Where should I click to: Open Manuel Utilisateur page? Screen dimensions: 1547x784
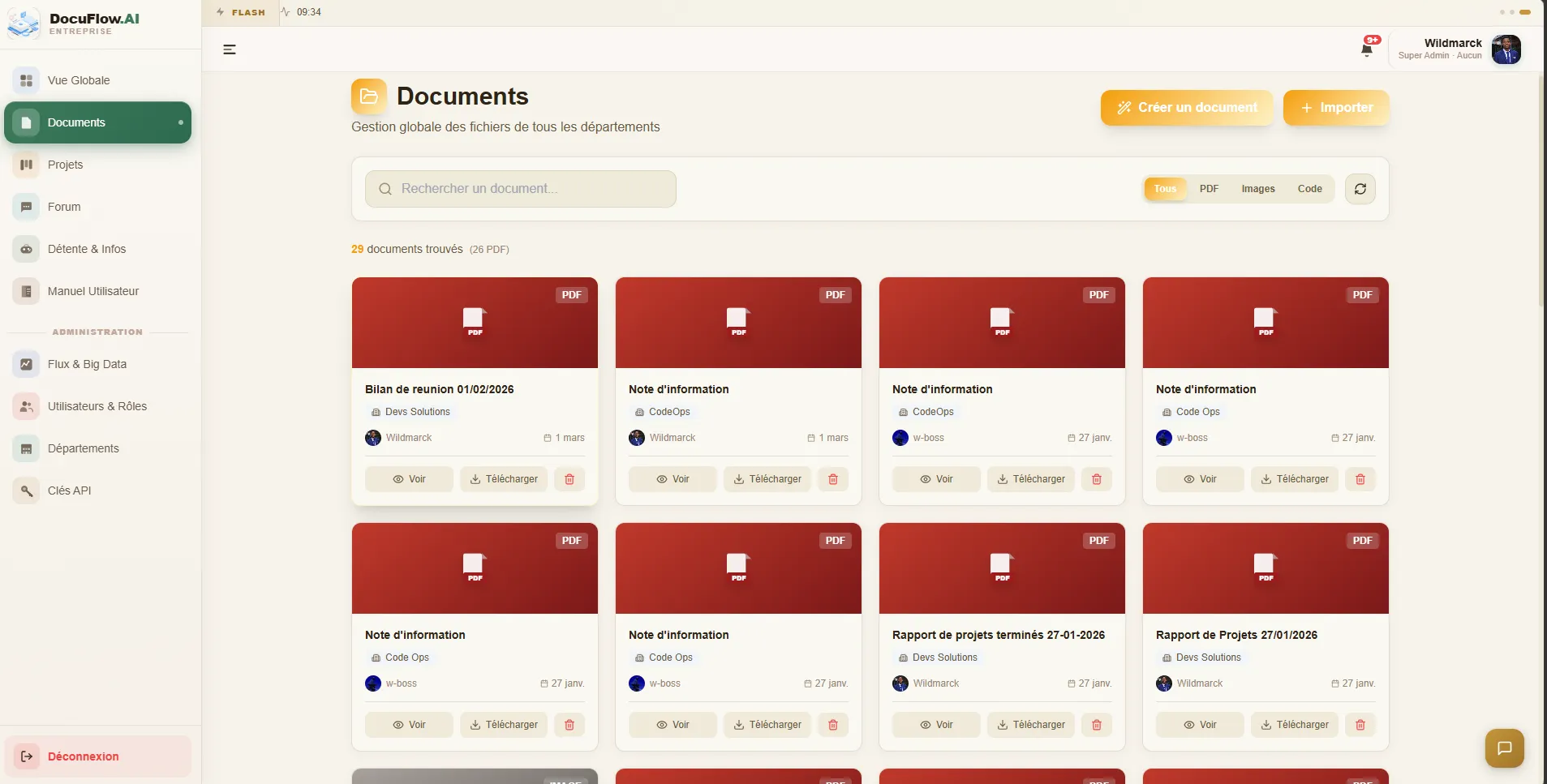tap(98, 291)
